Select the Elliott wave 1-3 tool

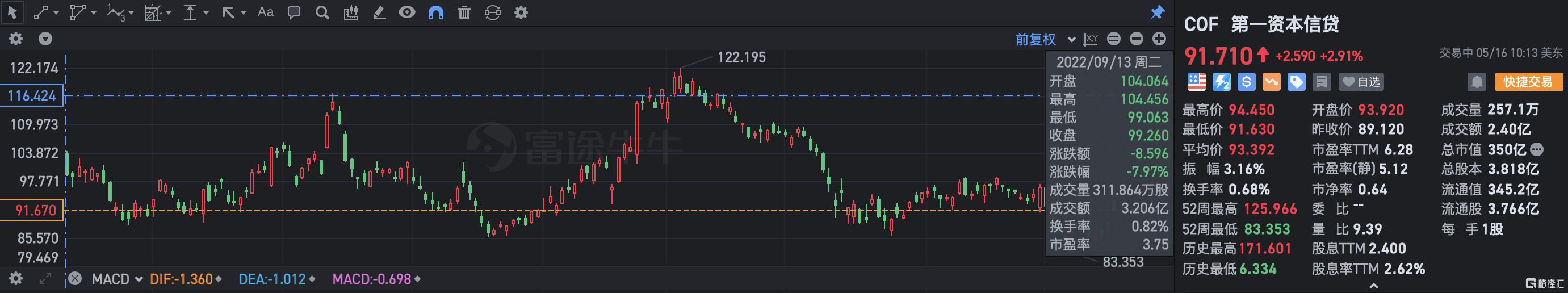(x=115, y=12)
